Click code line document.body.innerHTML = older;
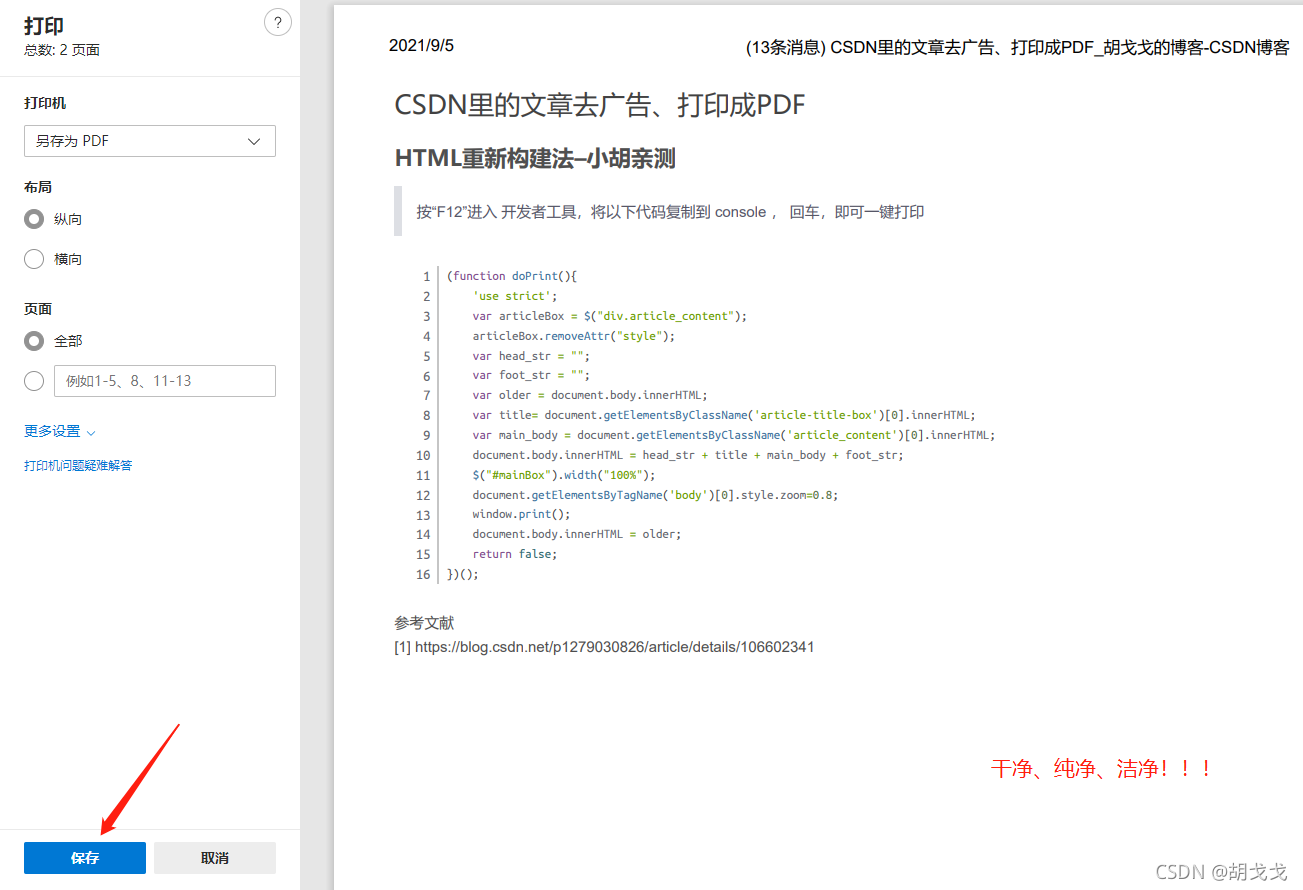This screenshot has height=890, width=1303. point(577,534)
